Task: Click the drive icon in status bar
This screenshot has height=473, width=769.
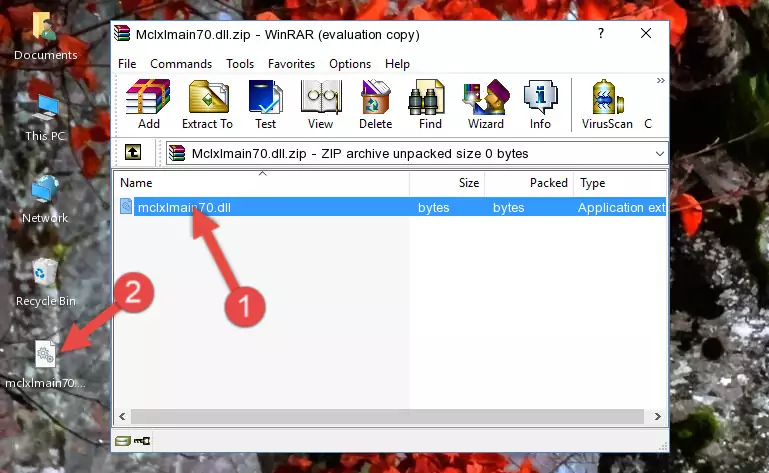Action: [123, 441]
